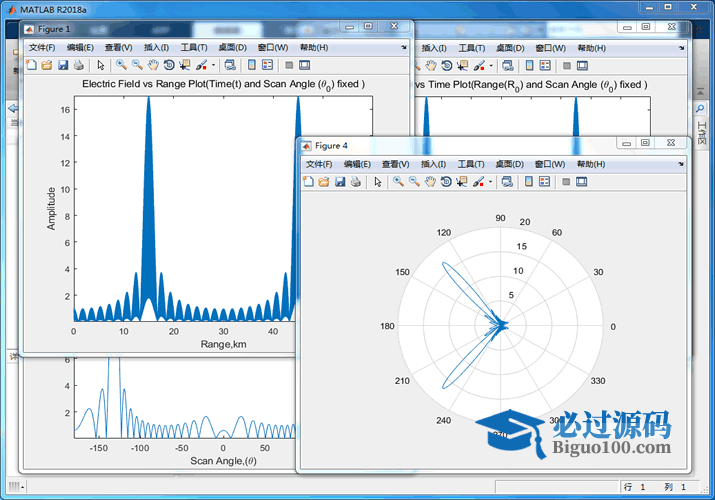The width and height of the screenshot is (715, 500).
Task: Click Insert Colorbar button in Figure 4
Action: (529, 182)
